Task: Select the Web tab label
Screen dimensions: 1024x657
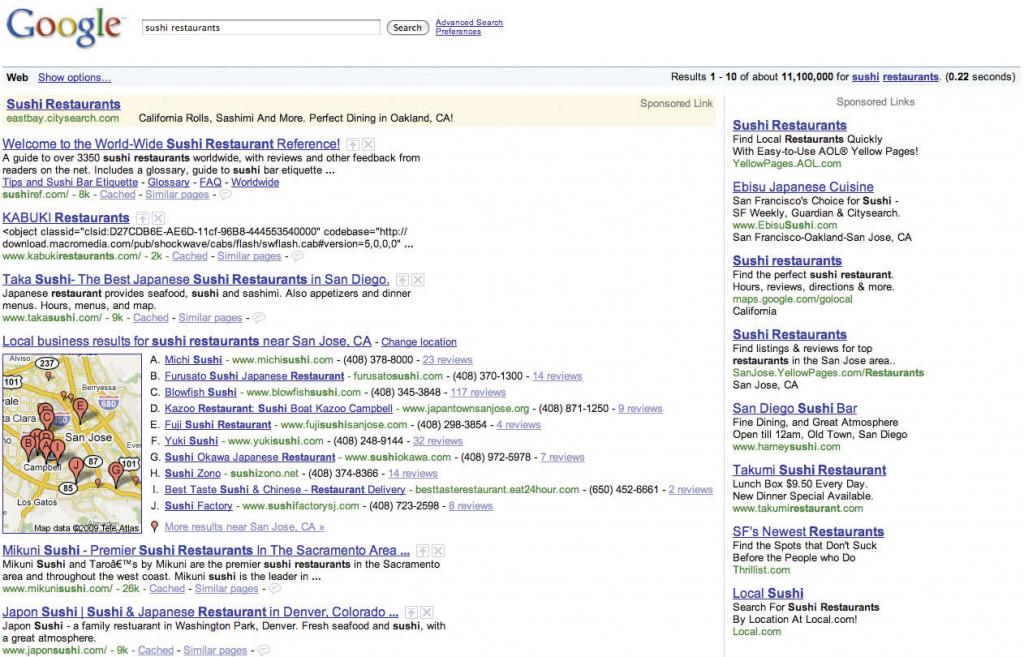Action: coord(17,77)
